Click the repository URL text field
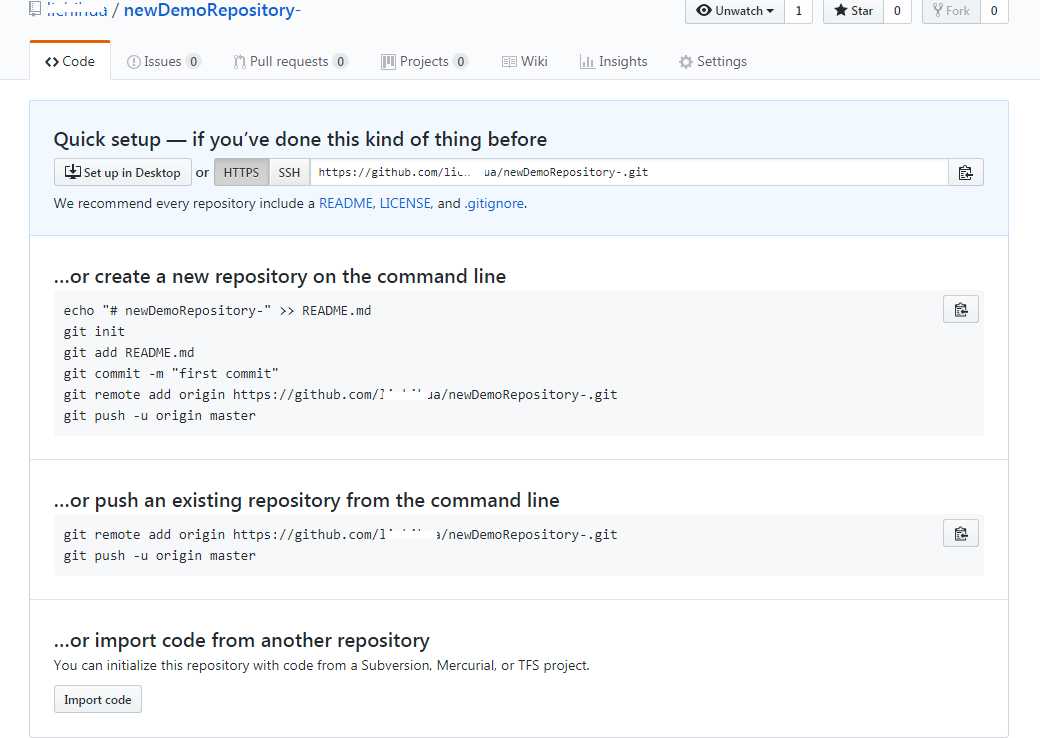 coord(628,172)
